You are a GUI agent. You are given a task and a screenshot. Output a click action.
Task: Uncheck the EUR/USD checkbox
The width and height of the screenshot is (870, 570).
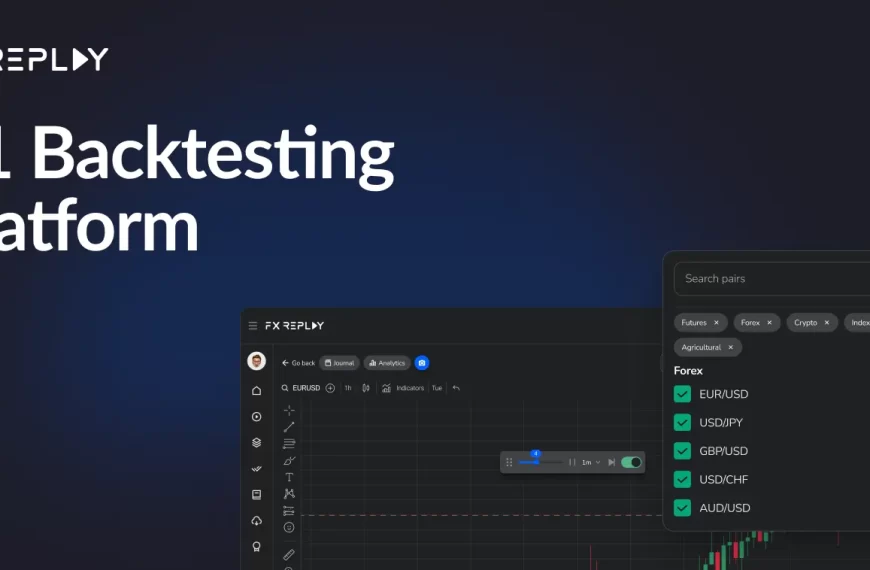(682, 394)
